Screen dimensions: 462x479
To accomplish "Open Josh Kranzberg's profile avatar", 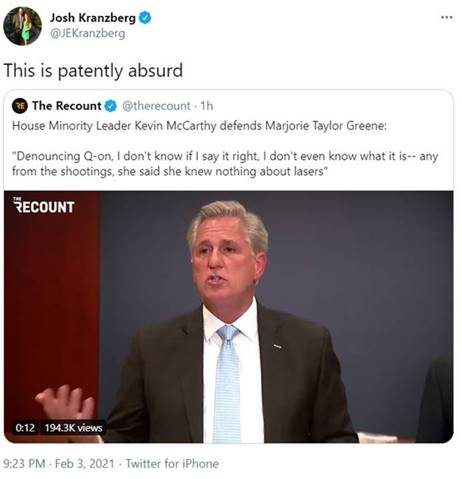I will [x=22, y=26].
